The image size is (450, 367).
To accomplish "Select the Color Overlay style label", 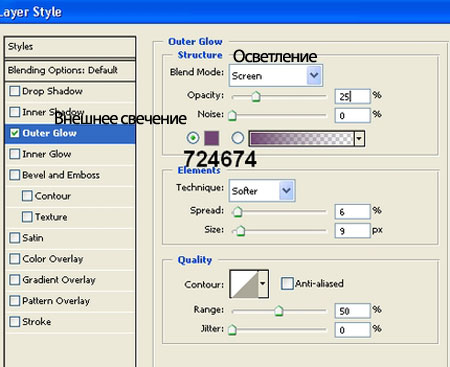I will pos(53,259).
